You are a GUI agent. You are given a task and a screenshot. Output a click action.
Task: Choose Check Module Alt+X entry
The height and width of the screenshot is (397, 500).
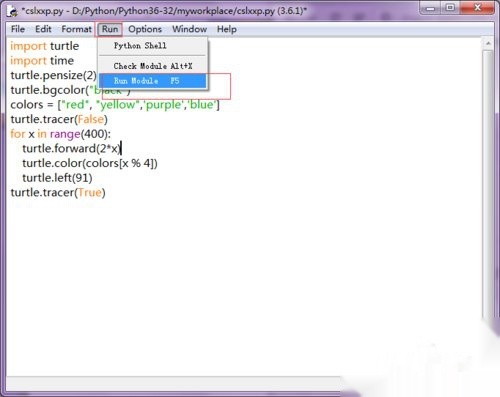coord(153,66)
